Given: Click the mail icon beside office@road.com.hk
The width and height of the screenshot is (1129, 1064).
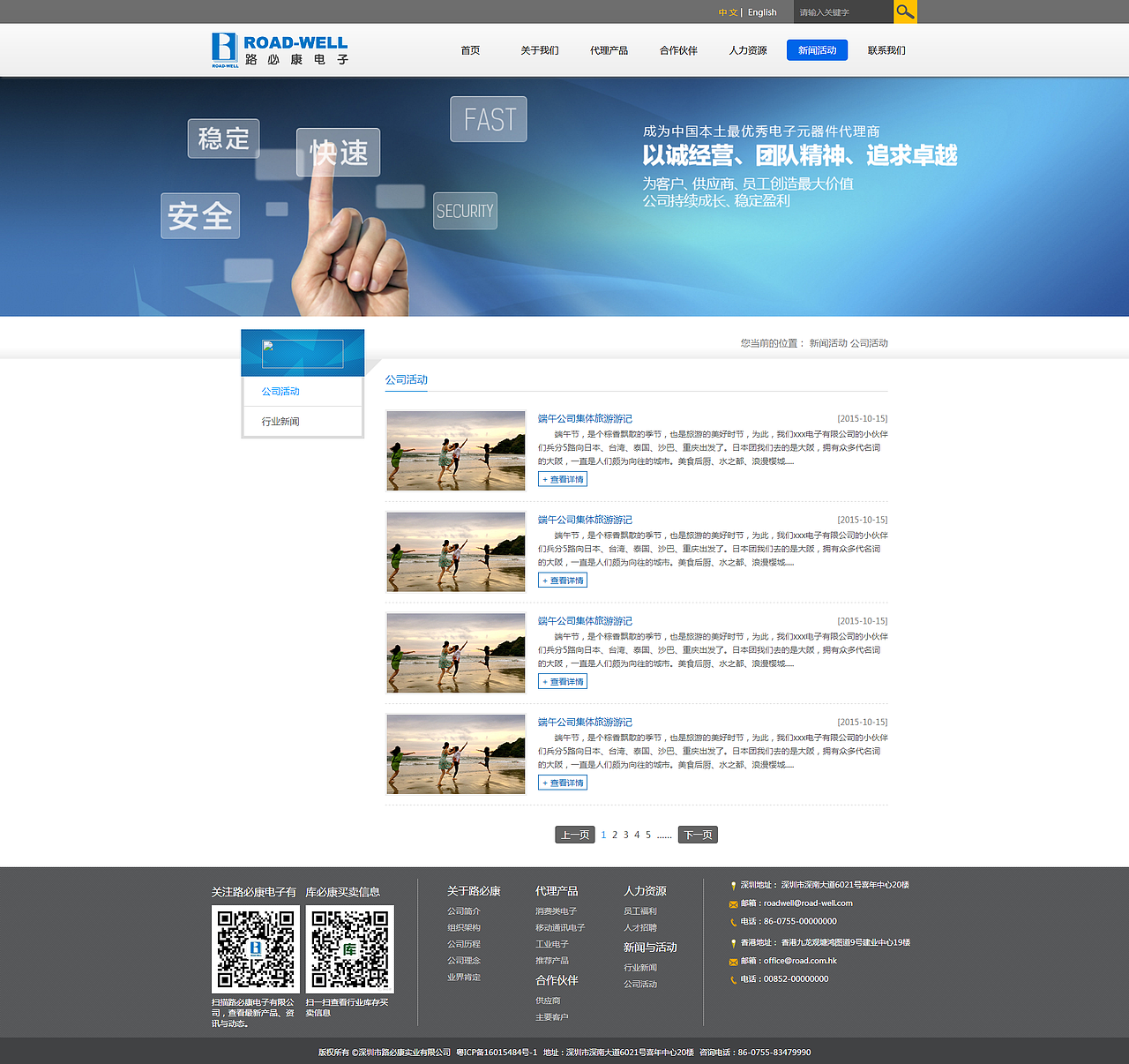Looking at the screenshot, I should tap(733, 962).
